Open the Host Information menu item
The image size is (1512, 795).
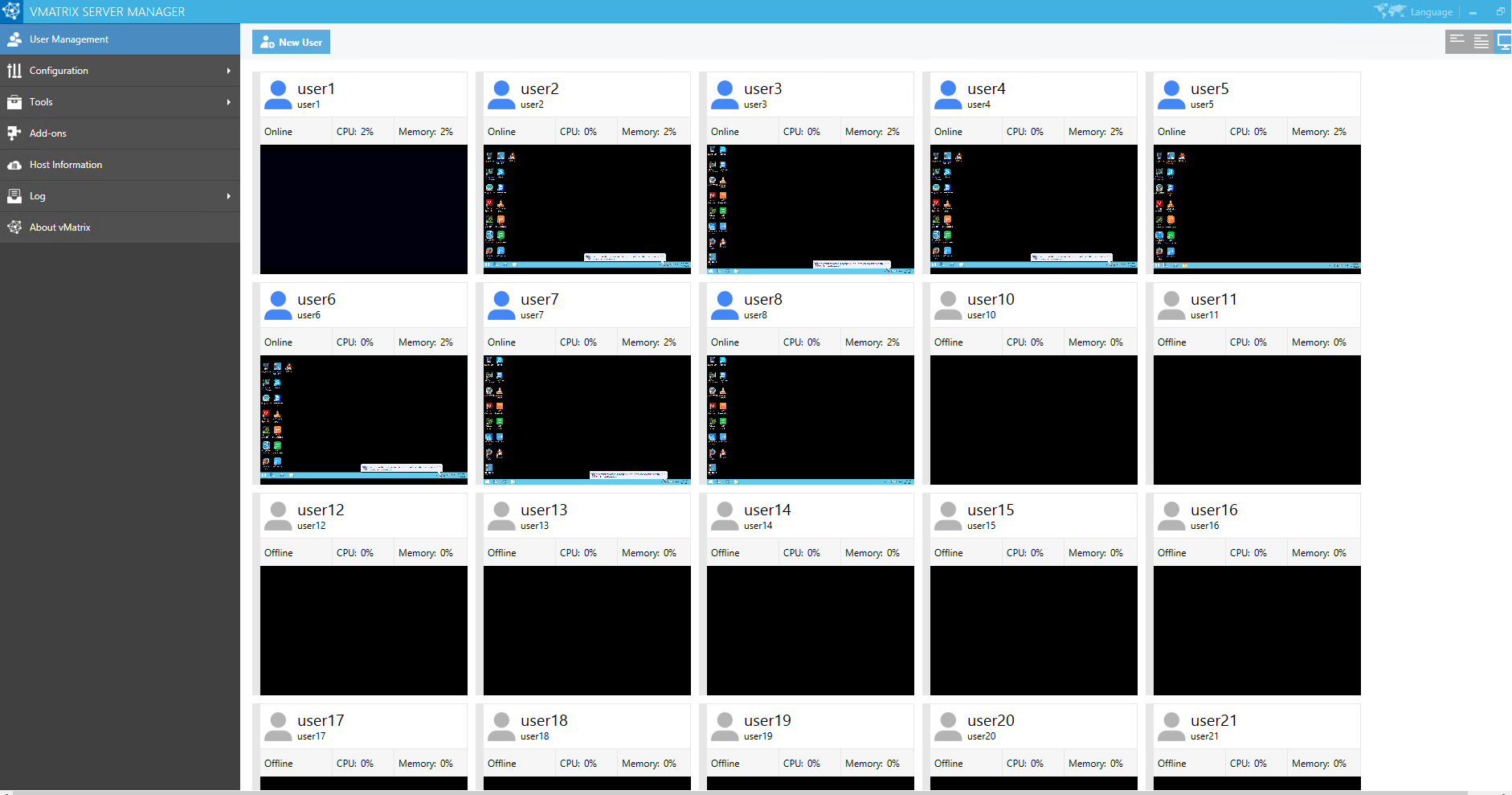[x=66, y=164]
